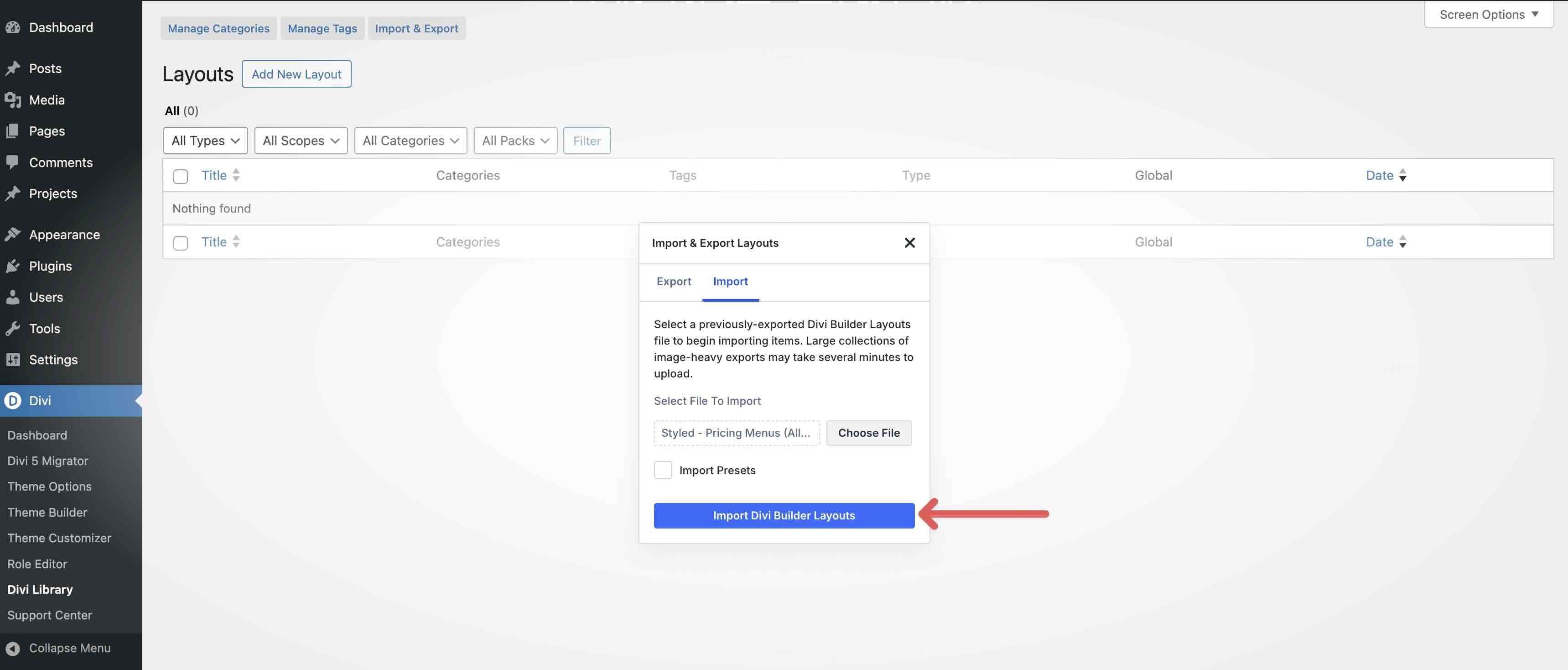The width and height of the screenshot is (1568, 670).
Task: Tick the select-all checkbox in the bottom row
Action: (x=180, y=242)
